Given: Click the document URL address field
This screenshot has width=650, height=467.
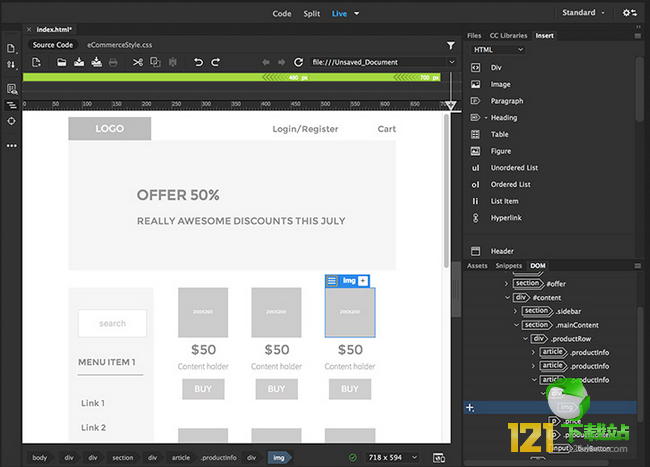Looking at the screenshot, I should (x=378, y=62).
